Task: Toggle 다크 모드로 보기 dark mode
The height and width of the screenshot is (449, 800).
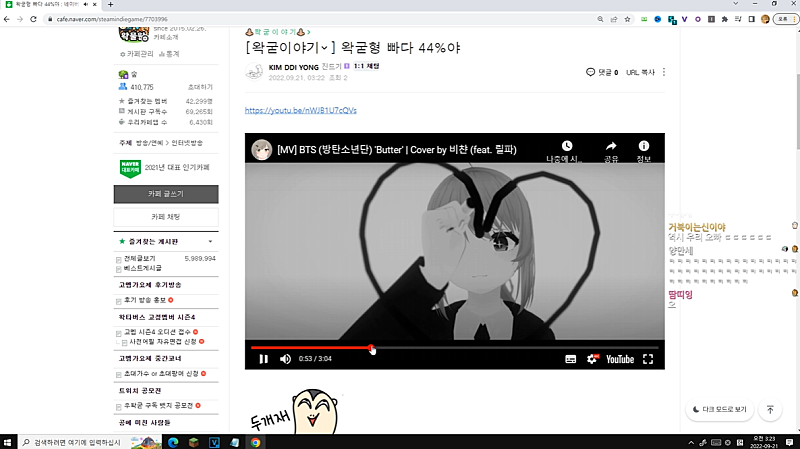Action: (x=719, y=409)
